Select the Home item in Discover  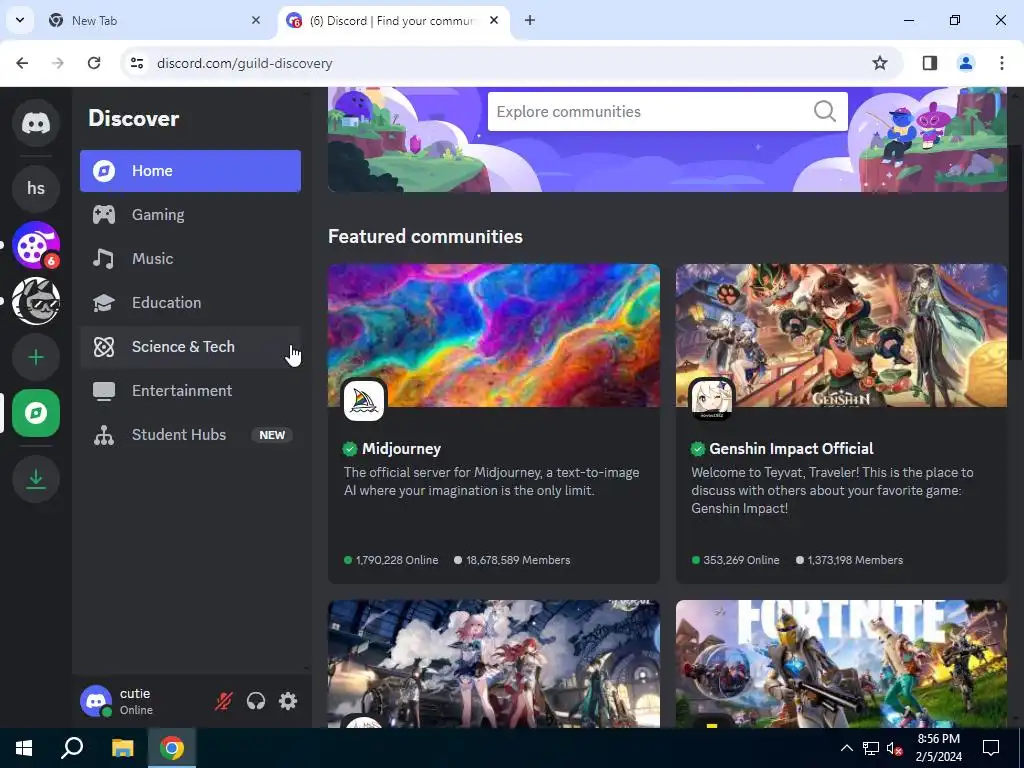tap(191, 171)
